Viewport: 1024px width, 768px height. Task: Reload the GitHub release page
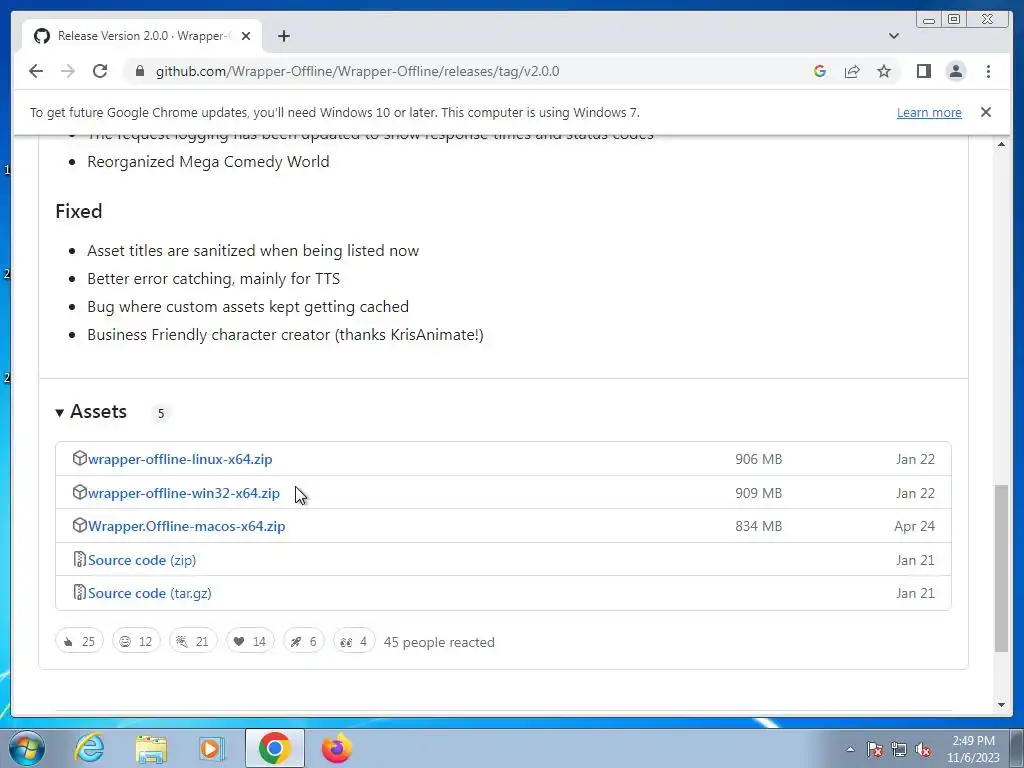click(x=100, y=71)
